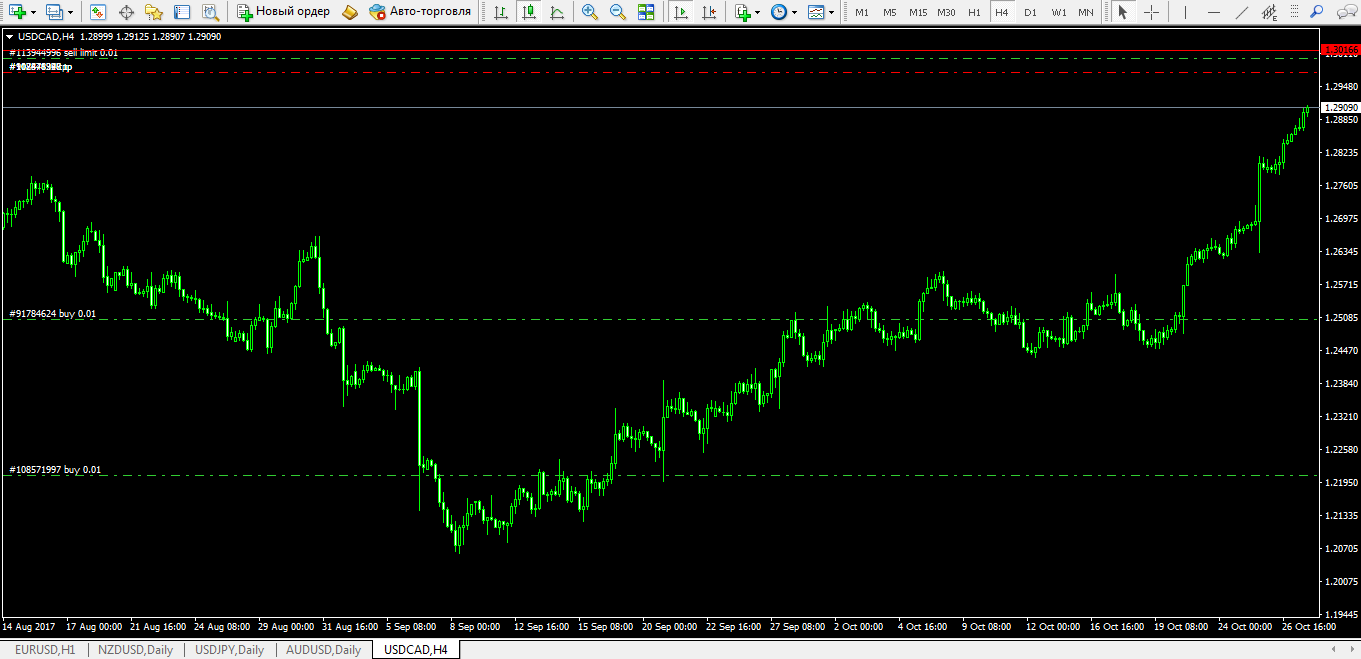Select the D1 timeframe
This screenshot has width=1361, height=659.
coord(1030,12)
